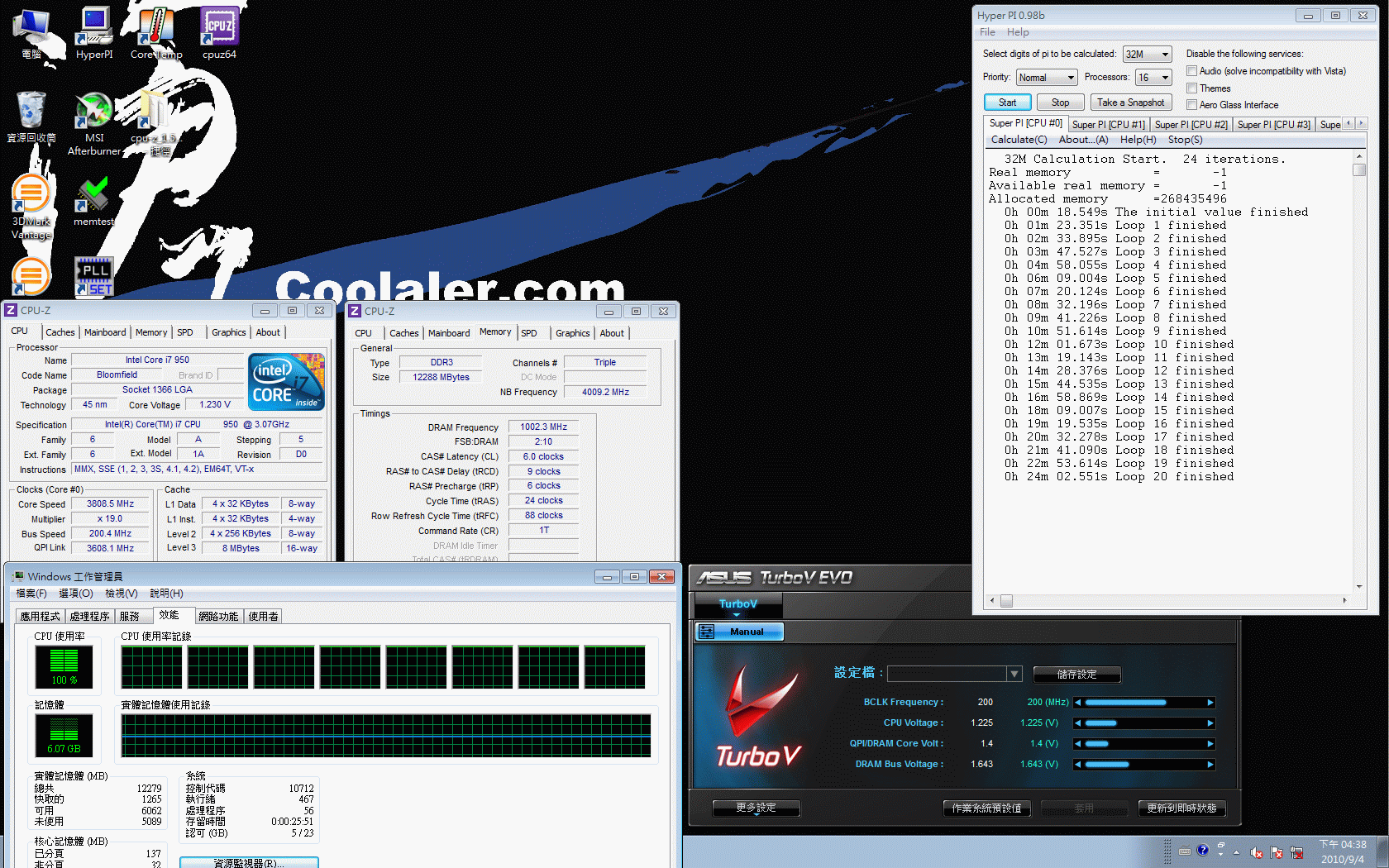
Task: Toggle the Aero Glass Interface checkbox
Action: [x=1191, y=104]
